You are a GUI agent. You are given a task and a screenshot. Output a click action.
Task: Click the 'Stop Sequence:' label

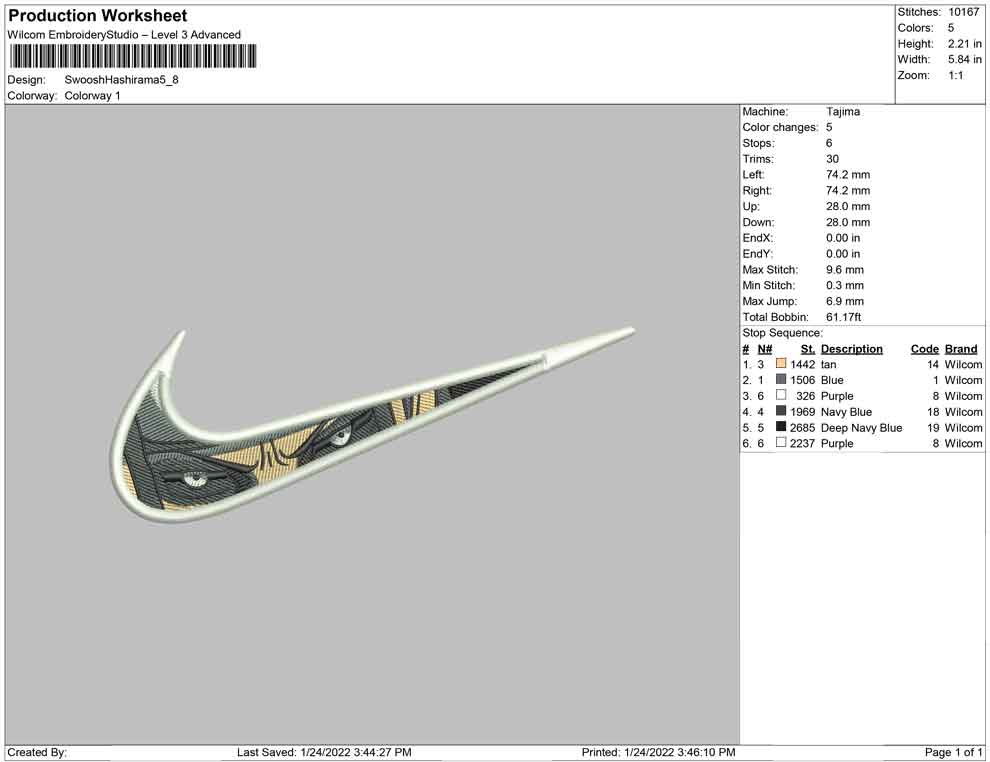[782, 333]
